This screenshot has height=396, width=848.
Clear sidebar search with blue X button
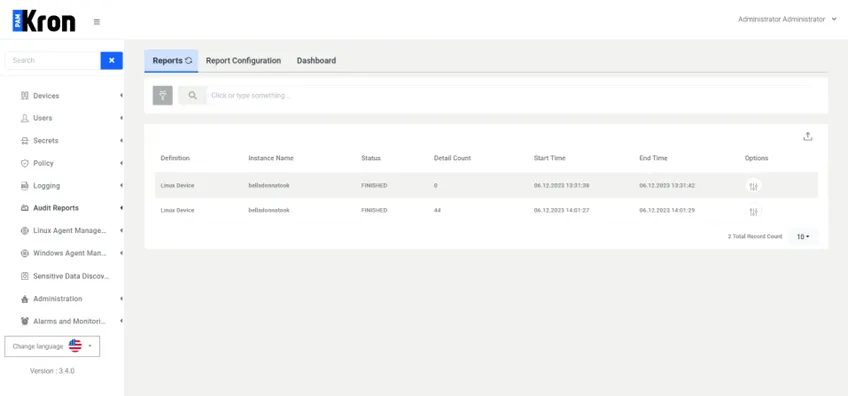coord(111,61)
